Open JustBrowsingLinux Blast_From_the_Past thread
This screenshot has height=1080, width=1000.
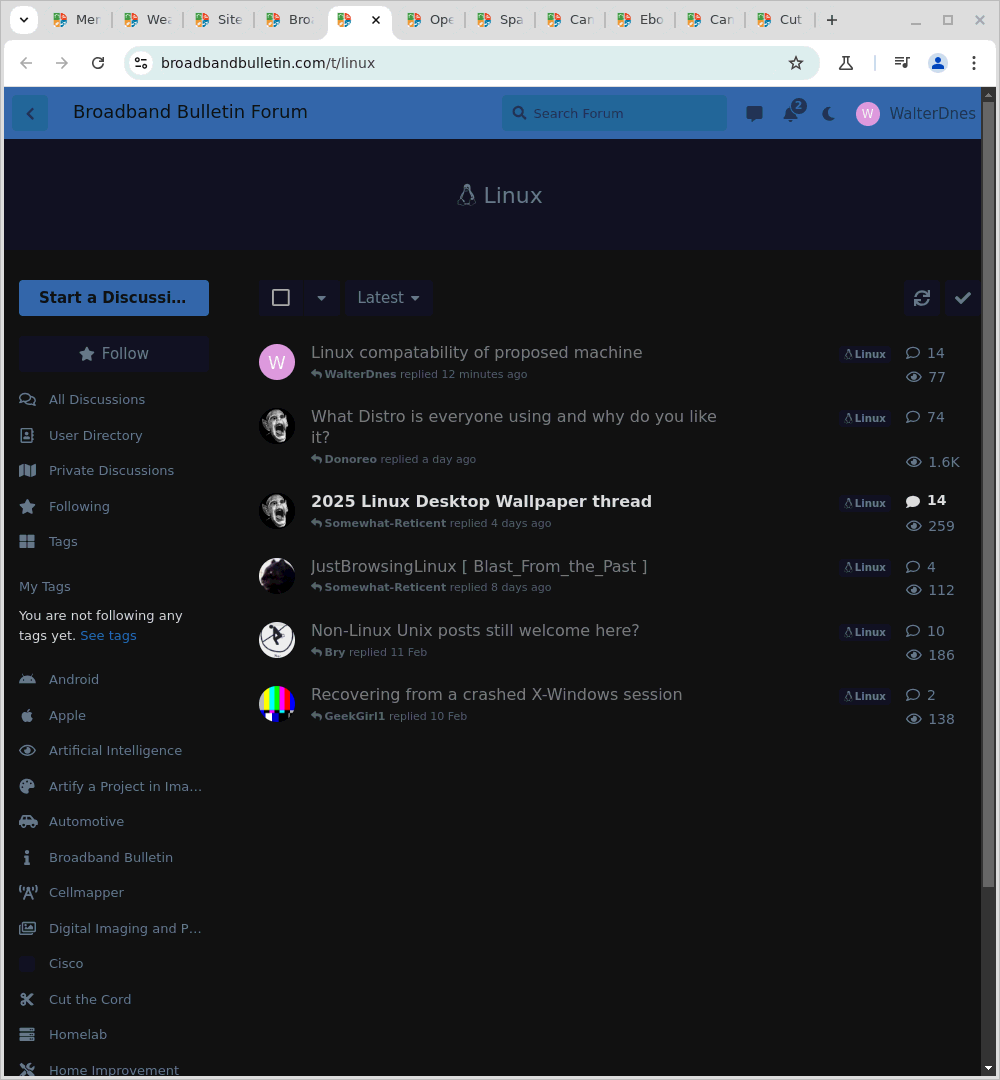pyautogui.click(x=479, y=566)
